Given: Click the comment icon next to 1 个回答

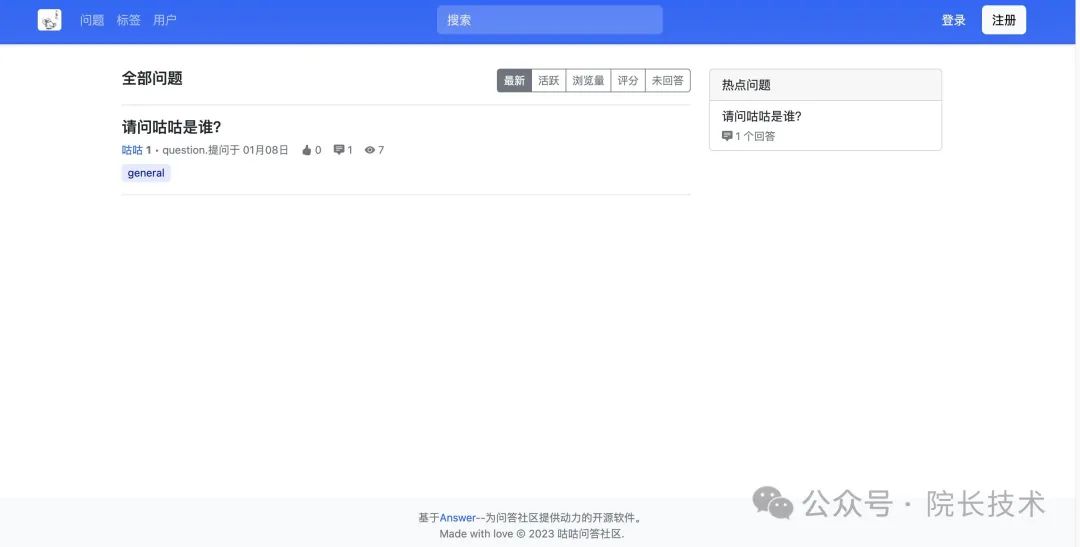Looking at the screenshot, I should (x=727, y=136).
